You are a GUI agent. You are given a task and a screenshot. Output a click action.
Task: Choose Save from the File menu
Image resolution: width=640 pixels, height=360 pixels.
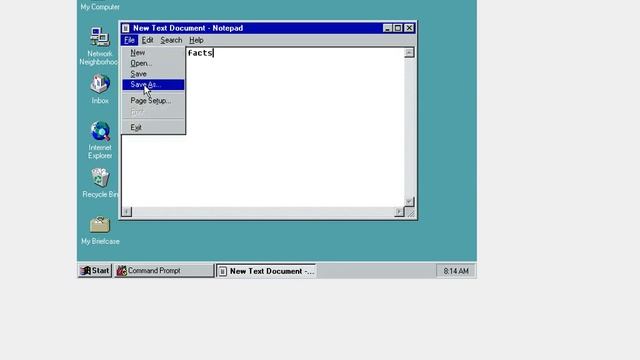click(153, 74)
